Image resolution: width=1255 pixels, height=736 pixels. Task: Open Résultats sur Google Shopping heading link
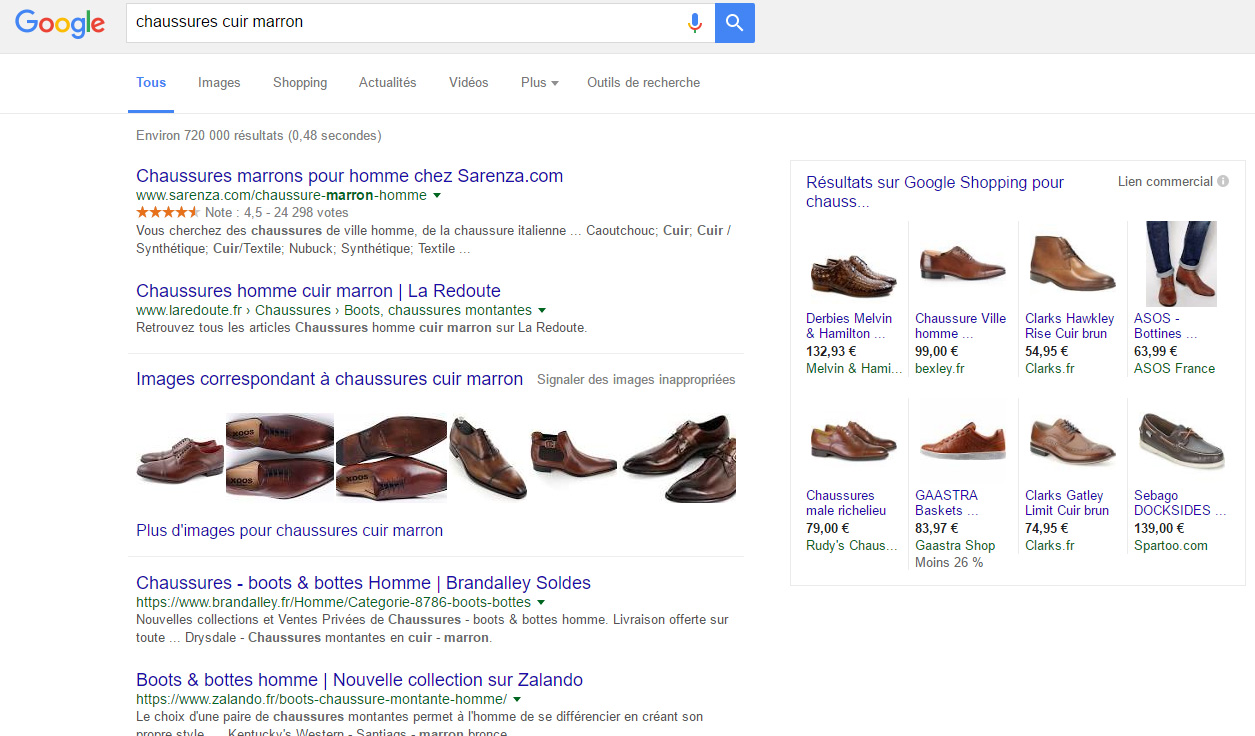point(935,192)
